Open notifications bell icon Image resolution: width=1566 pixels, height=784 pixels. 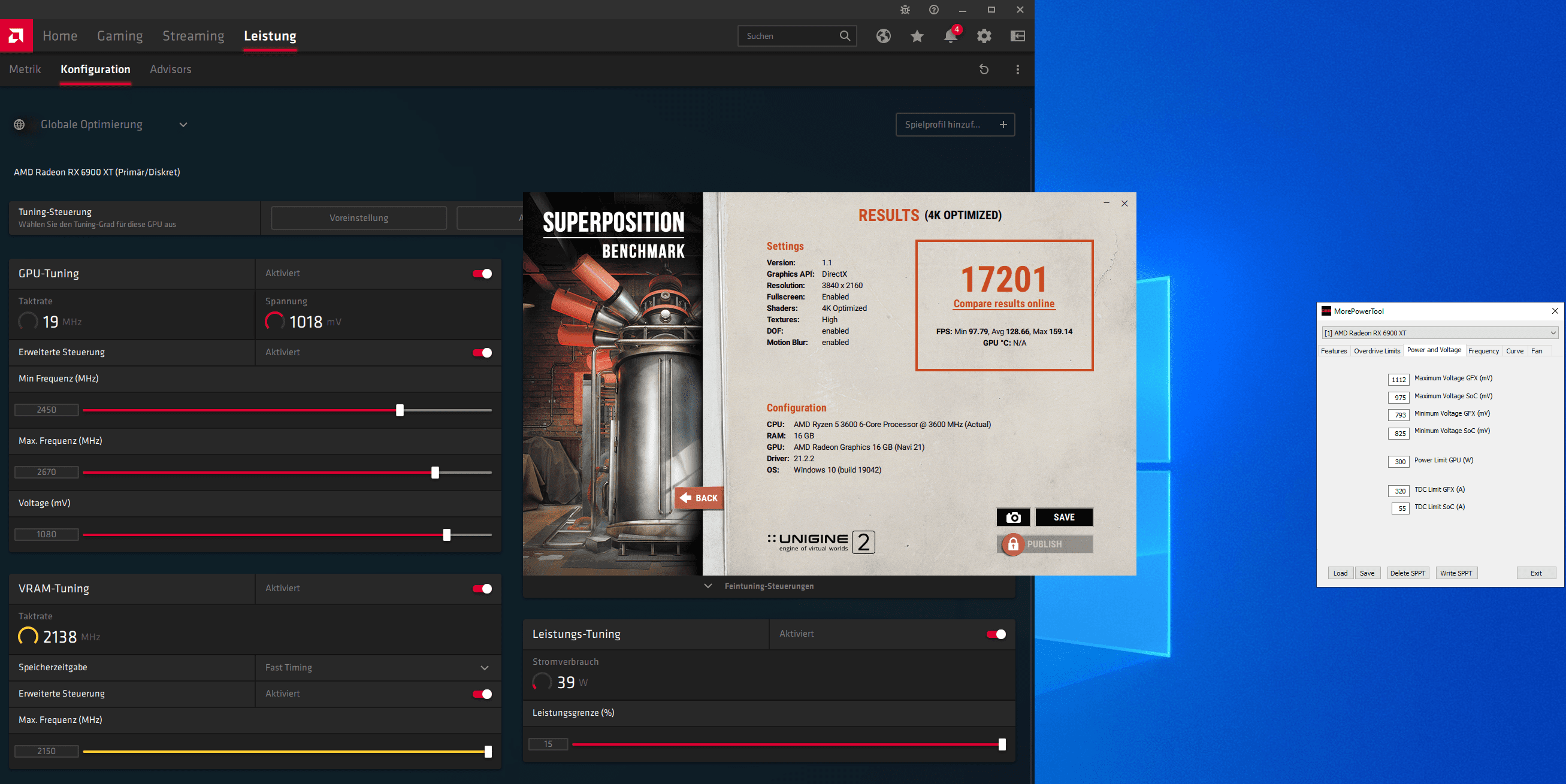(x=950, y=36)
